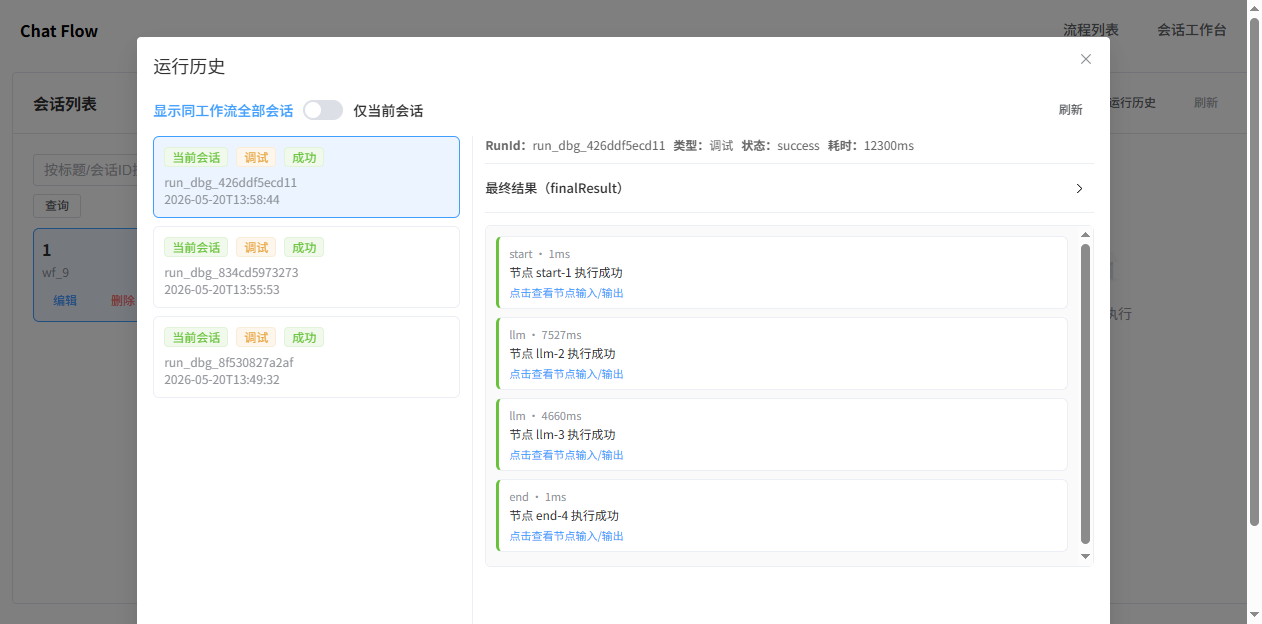Click 节点 start-1 执行成功 text
Screen dimensions: 1262x624
coord(566,273)
